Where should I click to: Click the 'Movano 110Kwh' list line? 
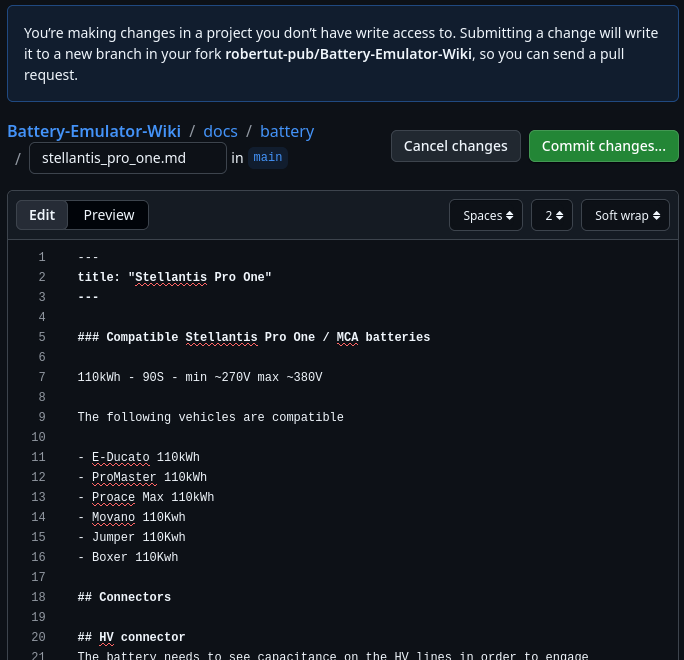point(131,517)
